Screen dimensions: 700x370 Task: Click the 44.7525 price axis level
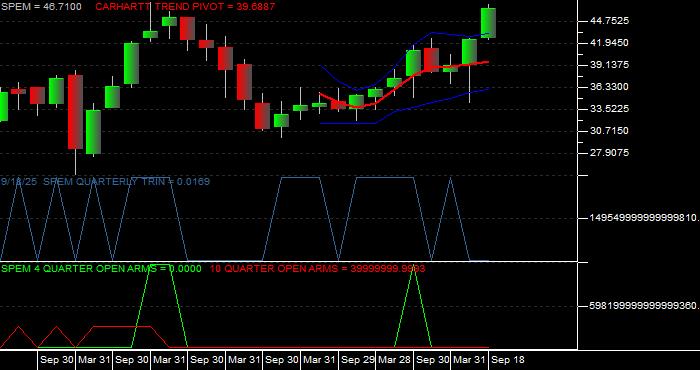coord(609,21)
